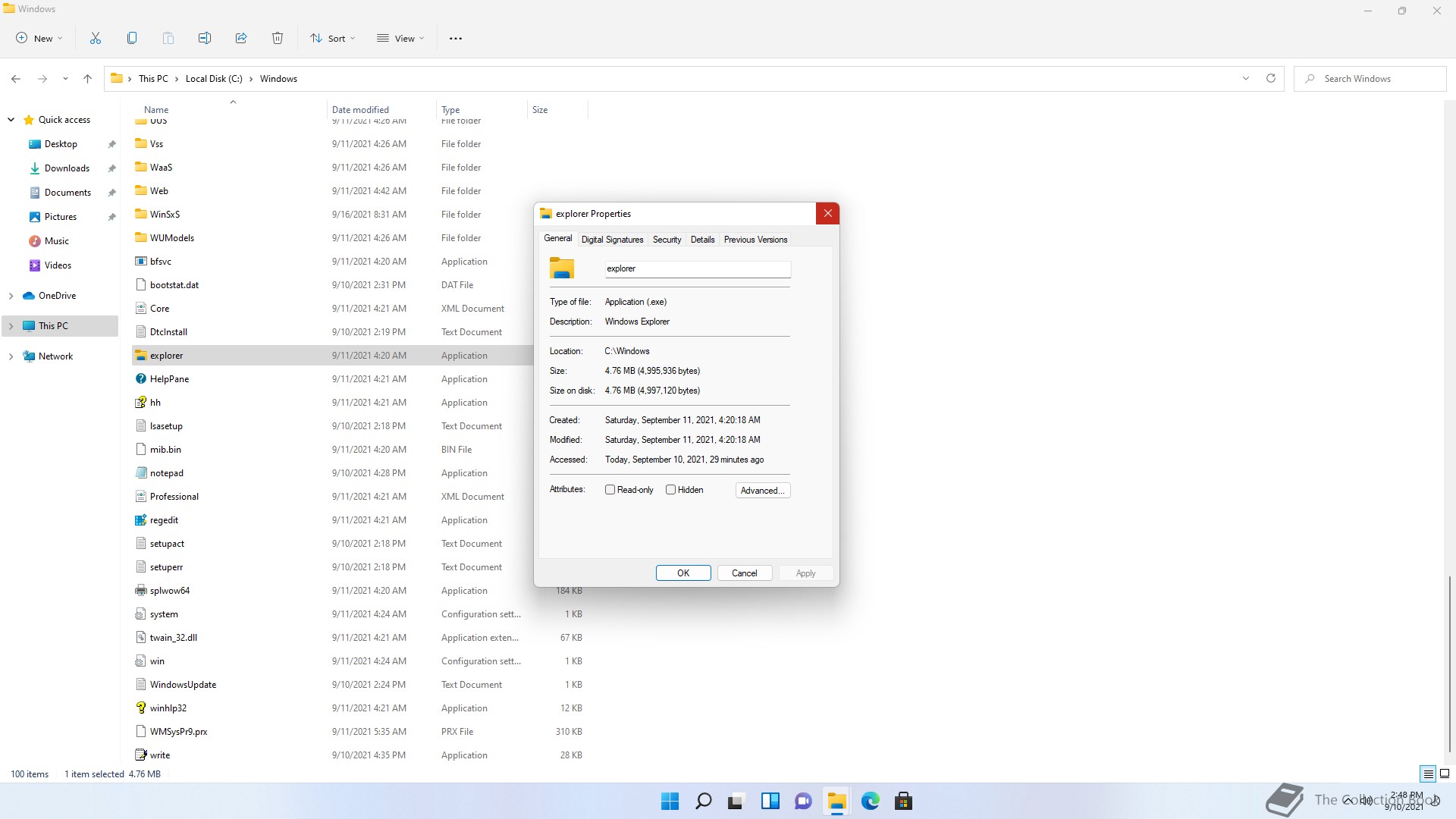Select the winhlp32 application file
This screenshot has width=1456, height=819.
[x=168, y=708]
